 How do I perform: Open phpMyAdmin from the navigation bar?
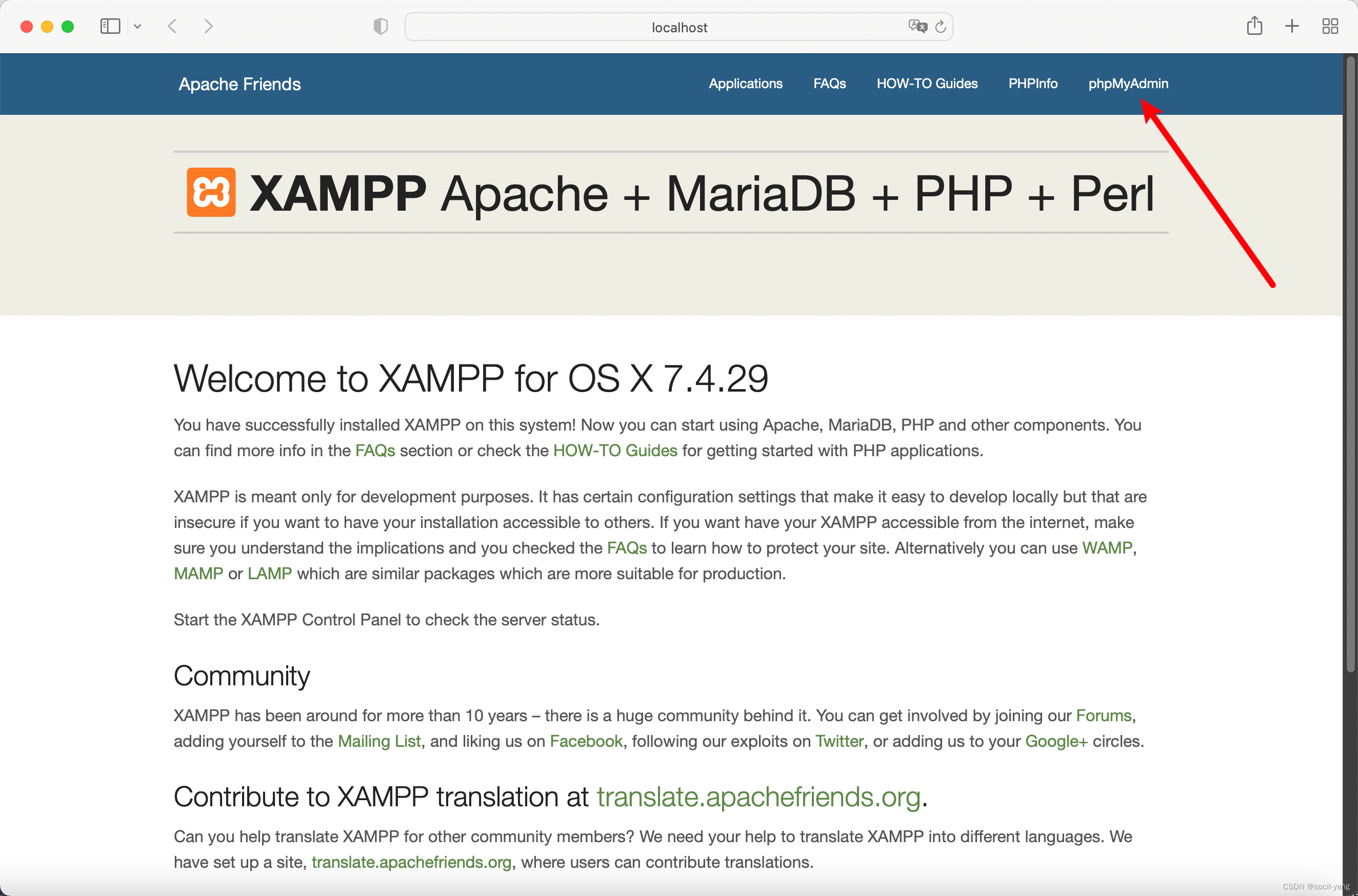[1128, 84]
